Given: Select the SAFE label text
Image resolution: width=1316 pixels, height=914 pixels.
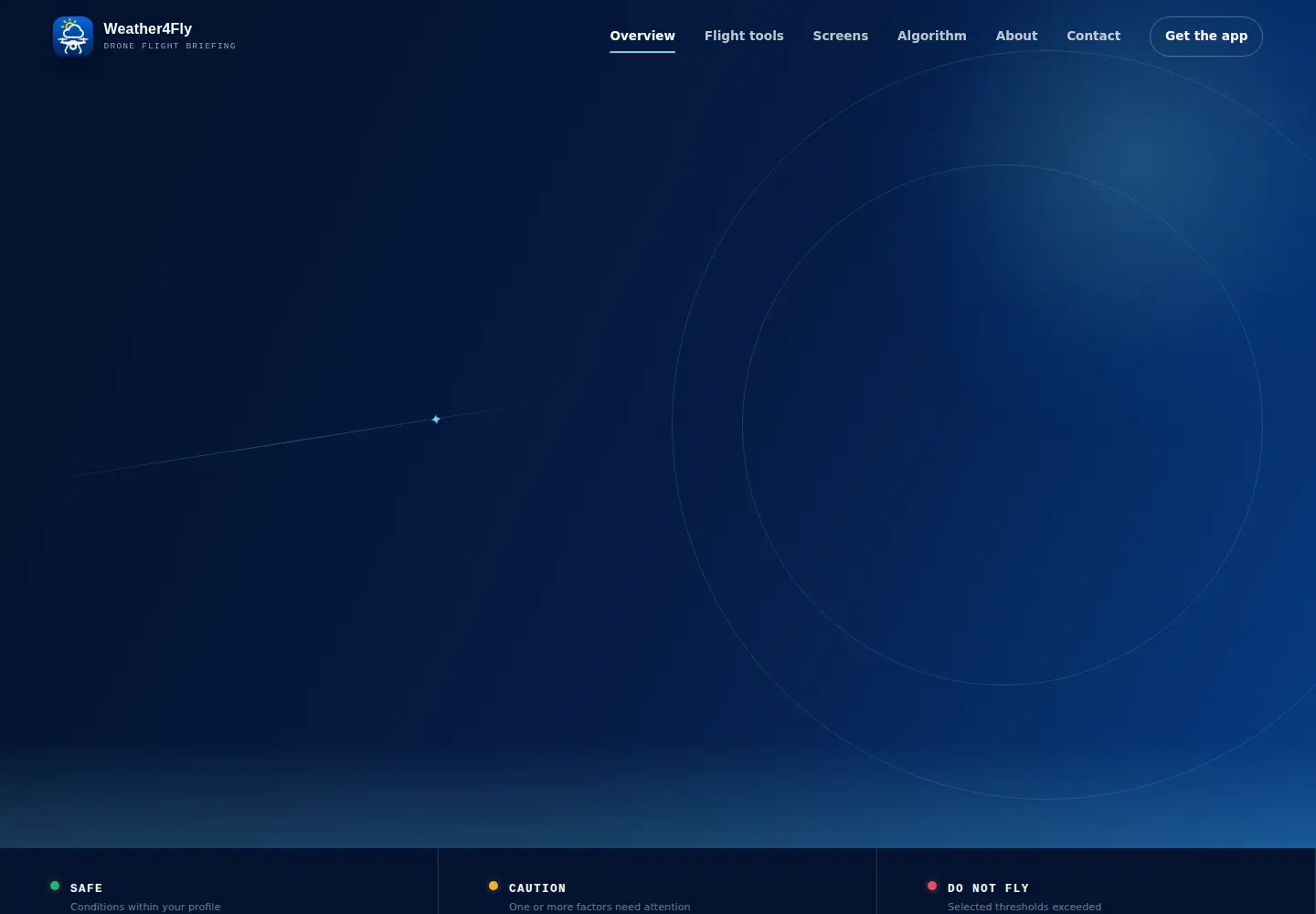Looking at the screenshot, I should coord(86,888).
